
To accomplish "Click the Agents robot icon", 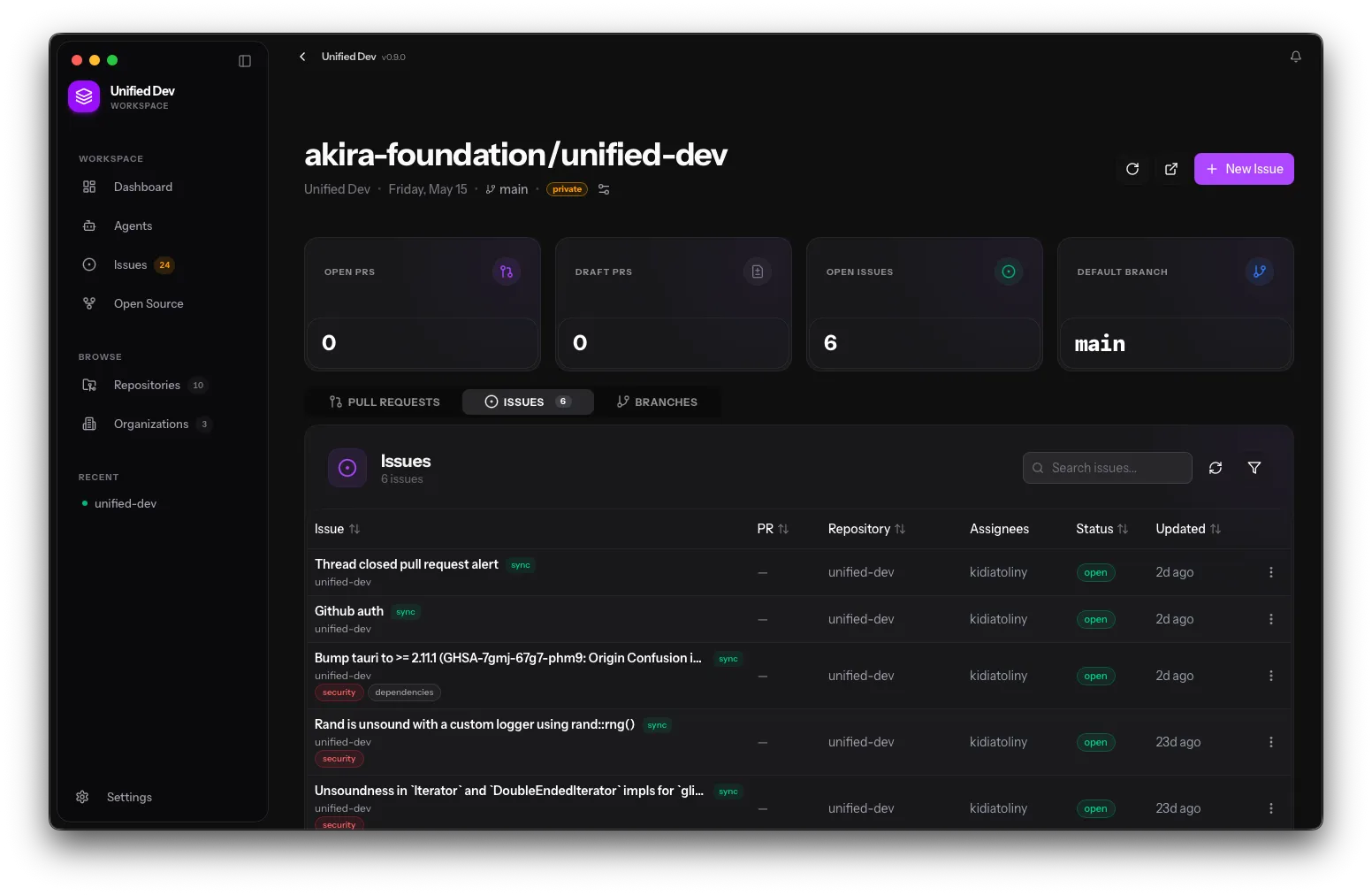I will click(89, 226).
